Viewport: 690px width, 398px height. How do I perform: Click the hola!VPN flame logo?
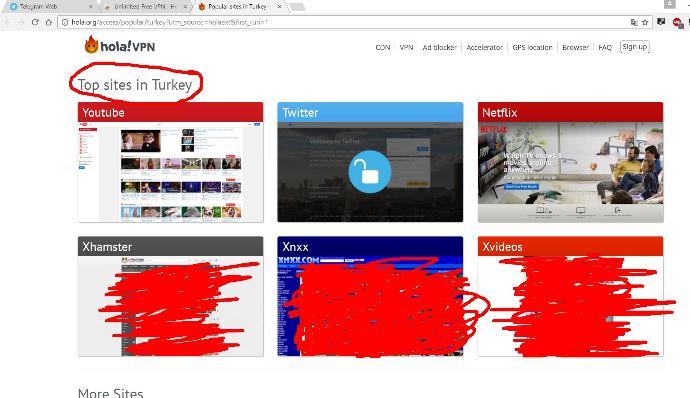tap(120, 45)
